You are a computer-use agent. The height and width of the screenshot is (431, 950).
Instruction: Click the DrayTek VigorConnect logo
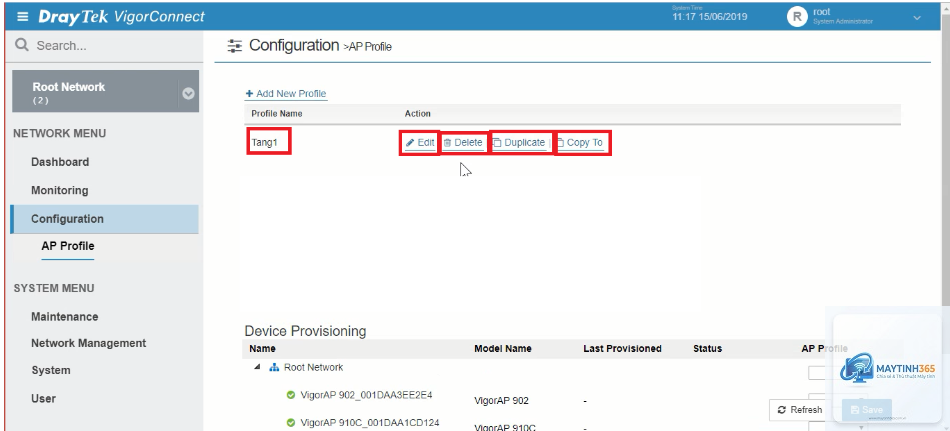pyautogui.click(x=122, y=16)
